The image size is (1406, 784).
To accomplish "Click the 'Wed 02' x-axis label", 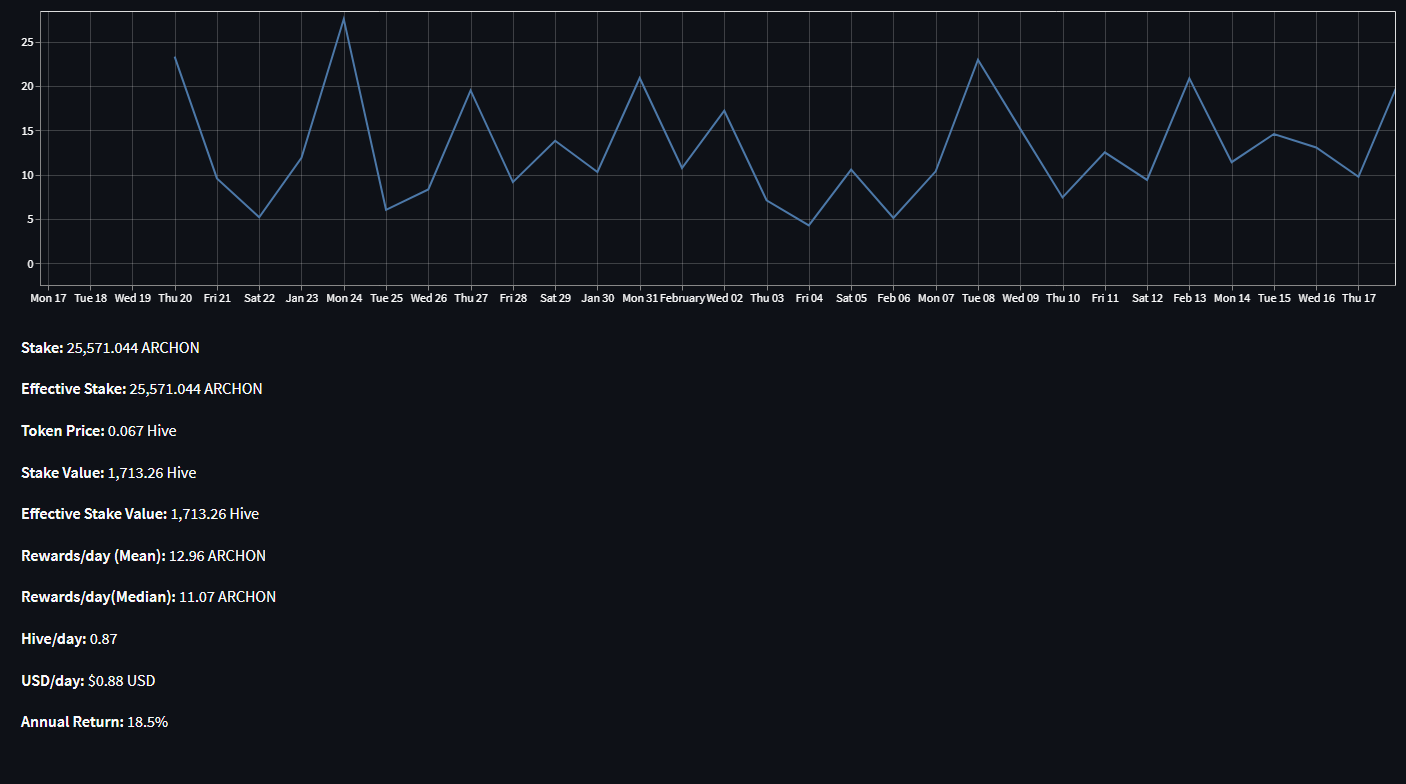I will pos(724,298).
